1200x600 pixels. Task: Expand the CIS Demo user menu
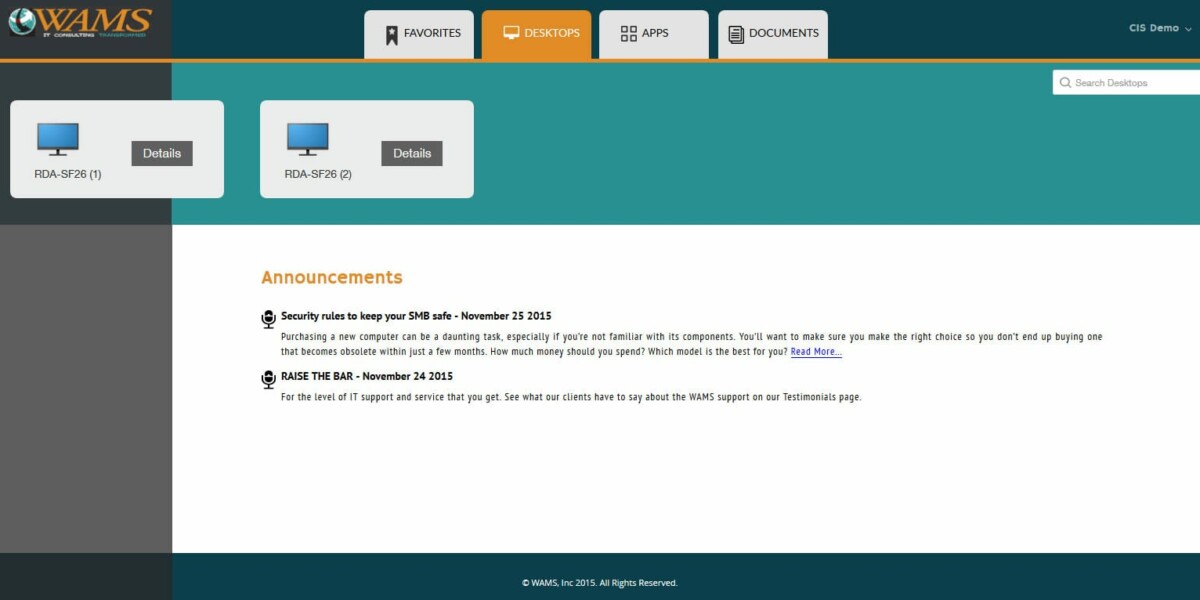1160,28
